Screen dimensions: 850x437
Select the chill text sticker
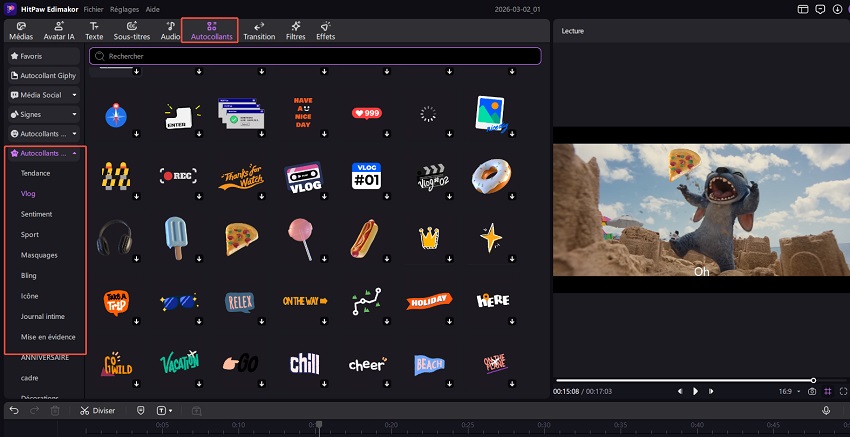[x=305, y=363]
